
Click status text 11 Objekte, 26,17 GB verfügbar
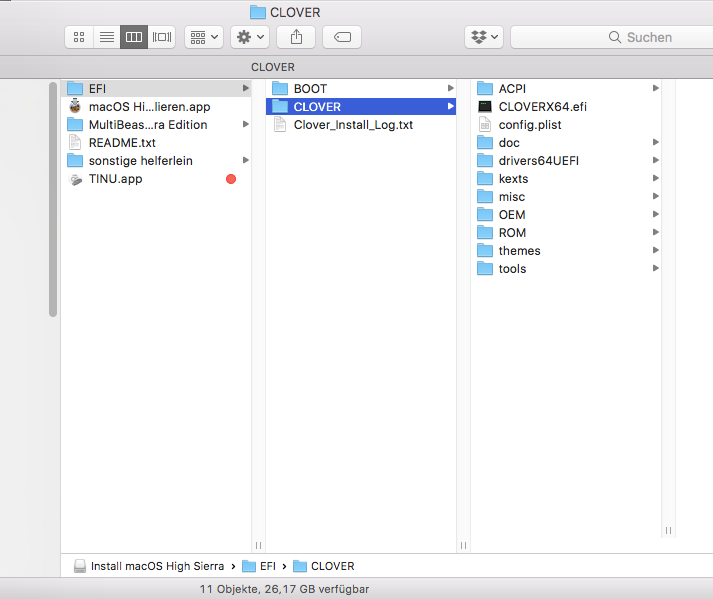(284, 589)
